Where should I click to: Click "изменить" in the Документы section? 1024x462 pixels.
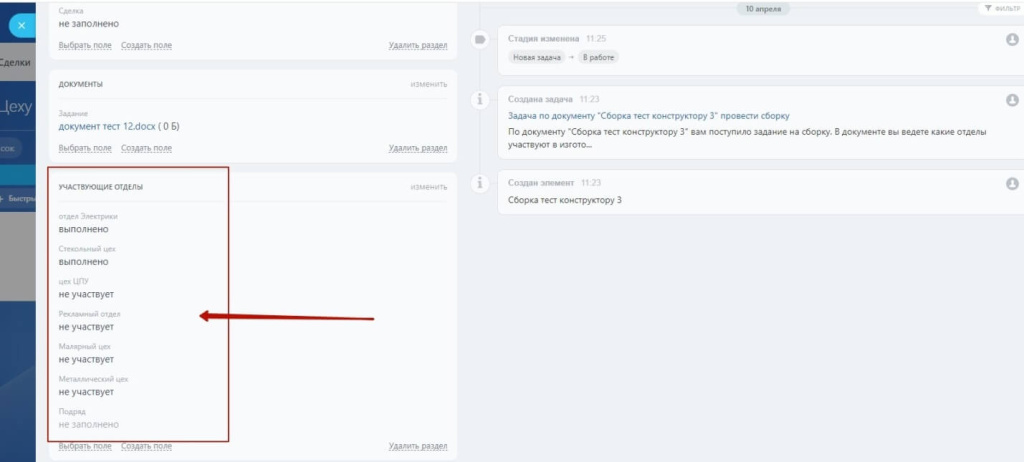point(428,84)
